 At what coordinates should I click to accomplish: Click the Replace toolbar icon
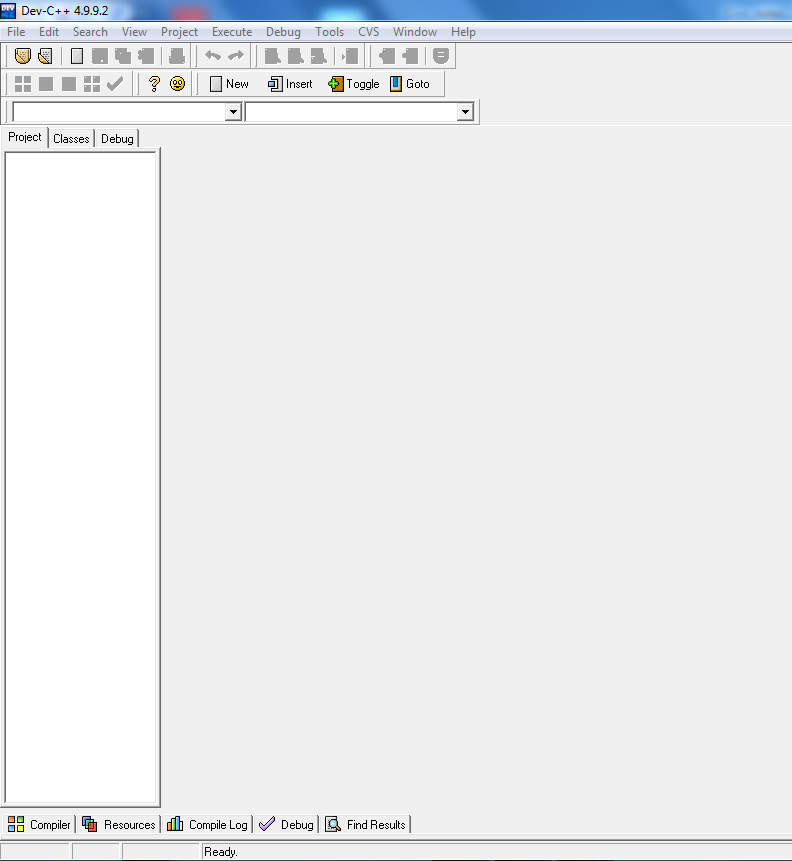[x=295, y=56]
